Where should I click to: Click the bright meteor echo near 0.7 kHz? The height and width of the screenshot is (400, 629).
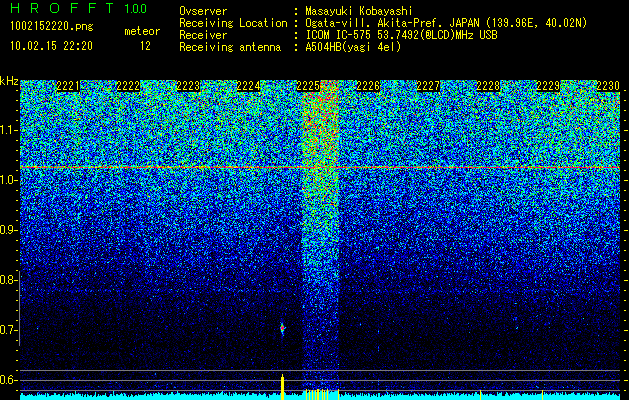(282, 328)
